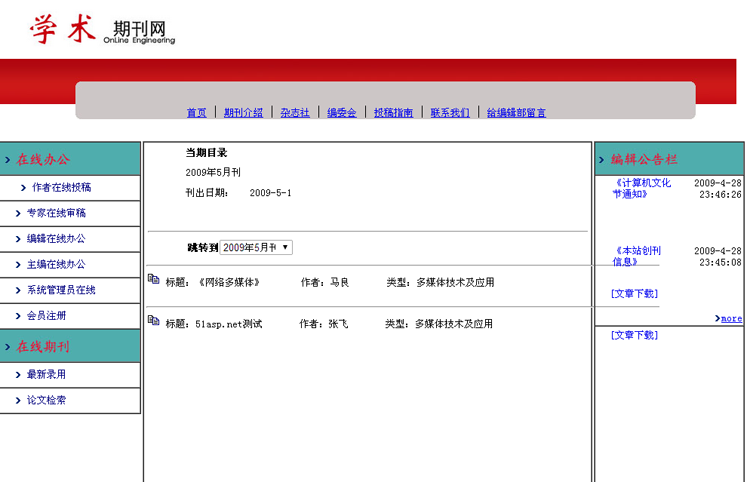Open 编委会 navigation link
The image size is (750, 482).
(342, 113)
